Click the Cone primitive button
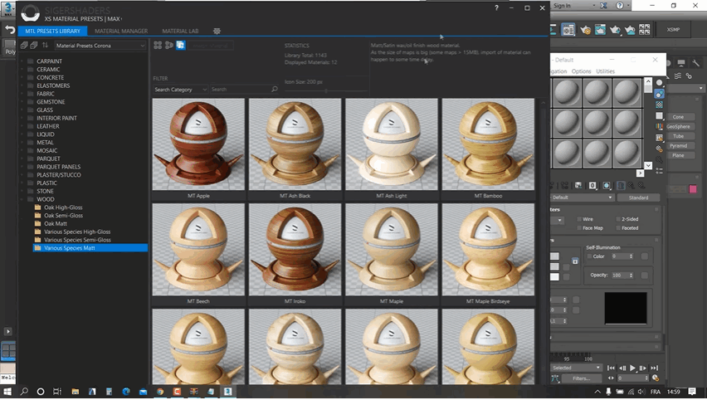 (x=678, y=117)
